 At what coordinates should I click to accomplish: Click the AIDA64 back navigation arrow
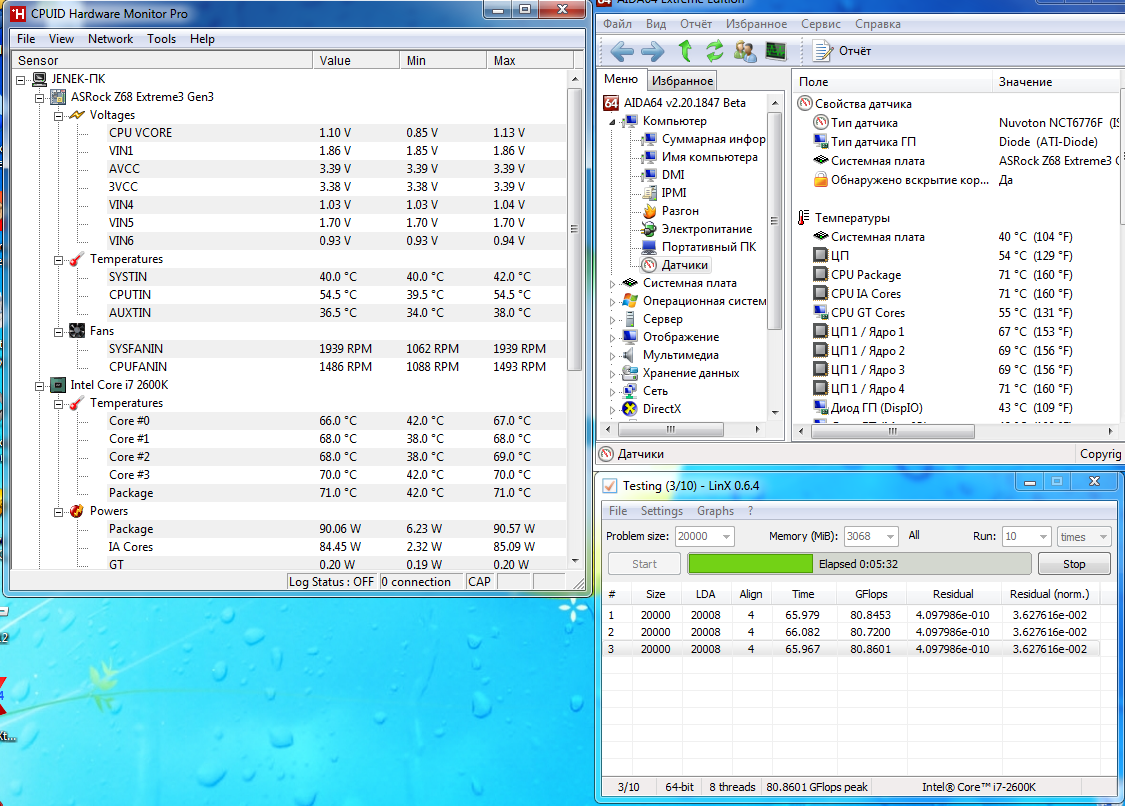[x=622, y=50]
